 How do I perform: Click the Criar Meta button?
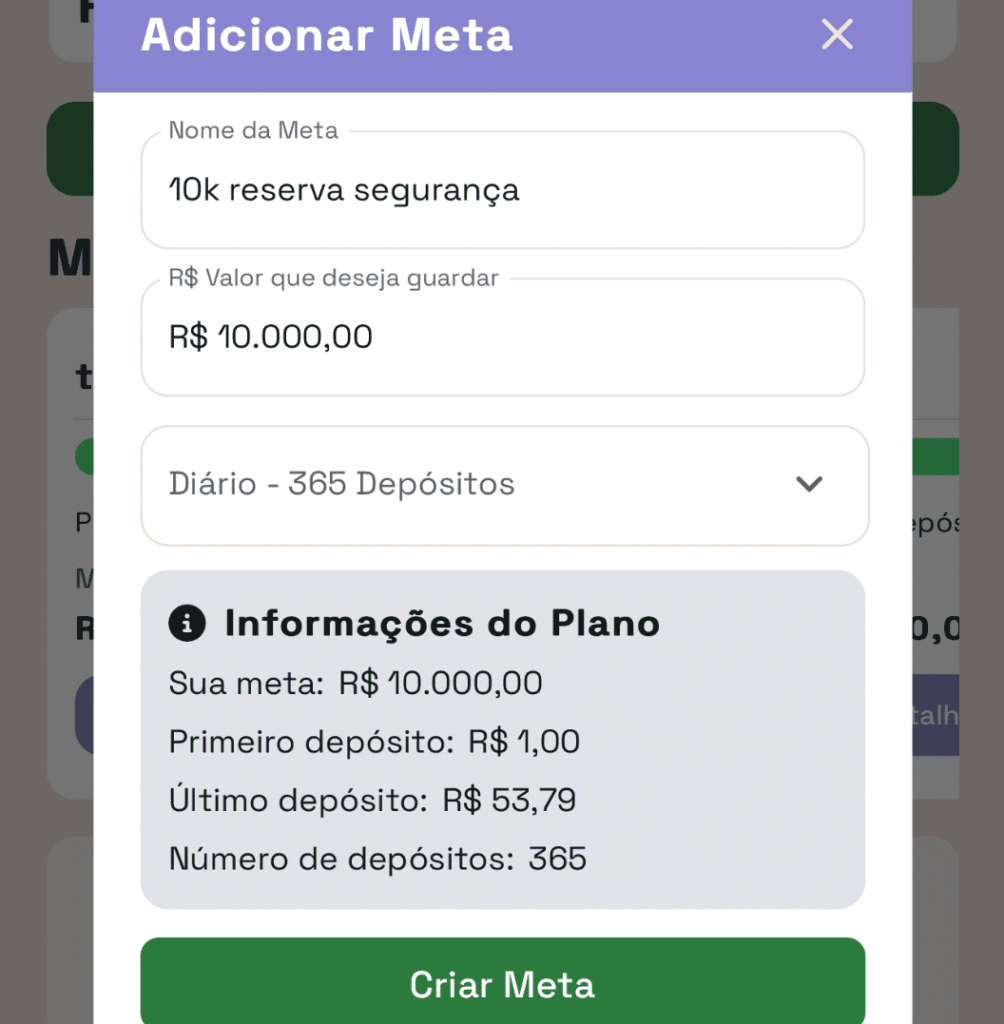[x=502, y=981]
